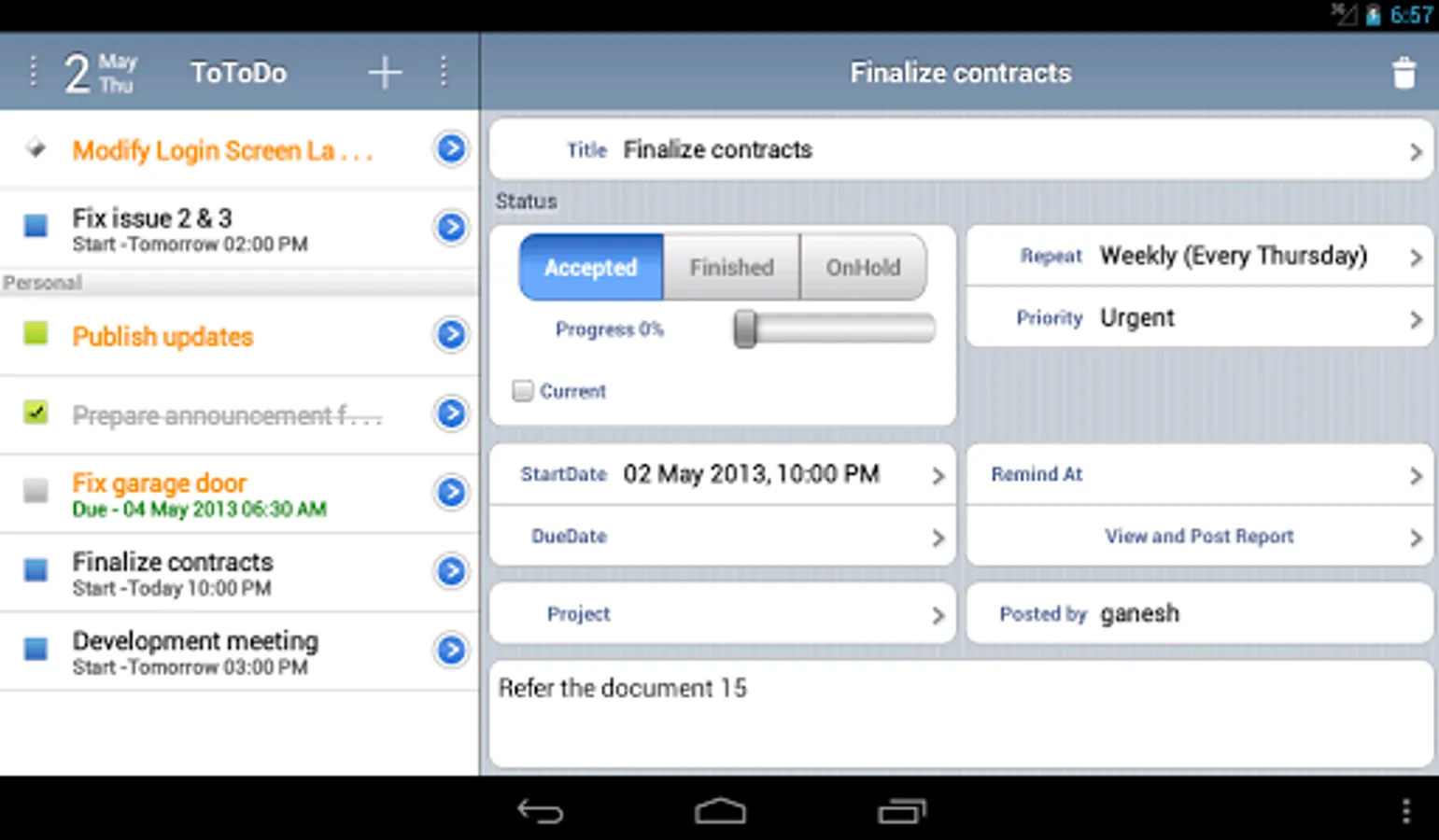Switch status to Finished
1439x840 pixels.
tap(732, 267)
